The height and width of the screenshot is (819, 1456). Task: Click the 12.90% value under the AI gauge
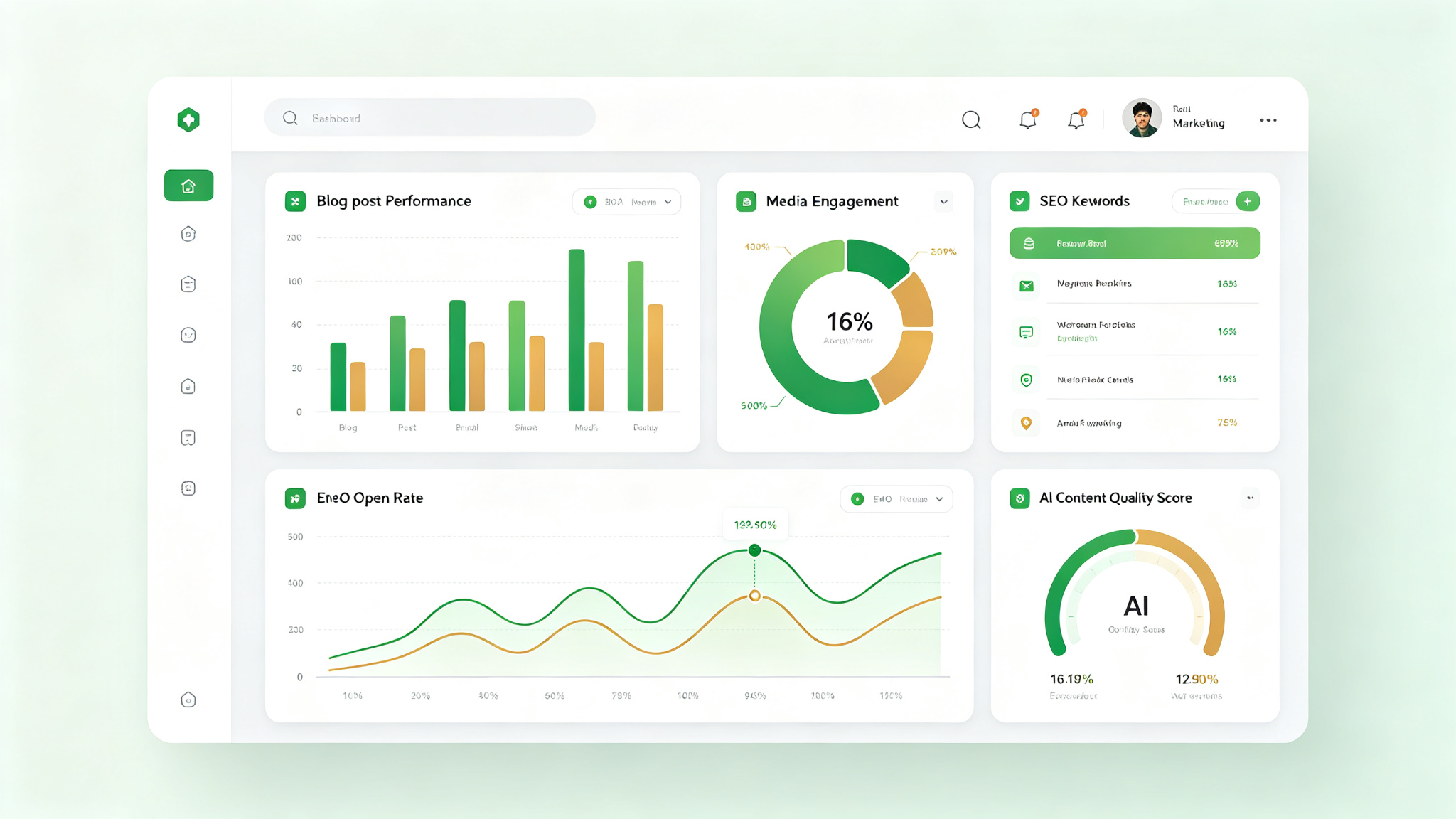click(x=1197, y=679)
